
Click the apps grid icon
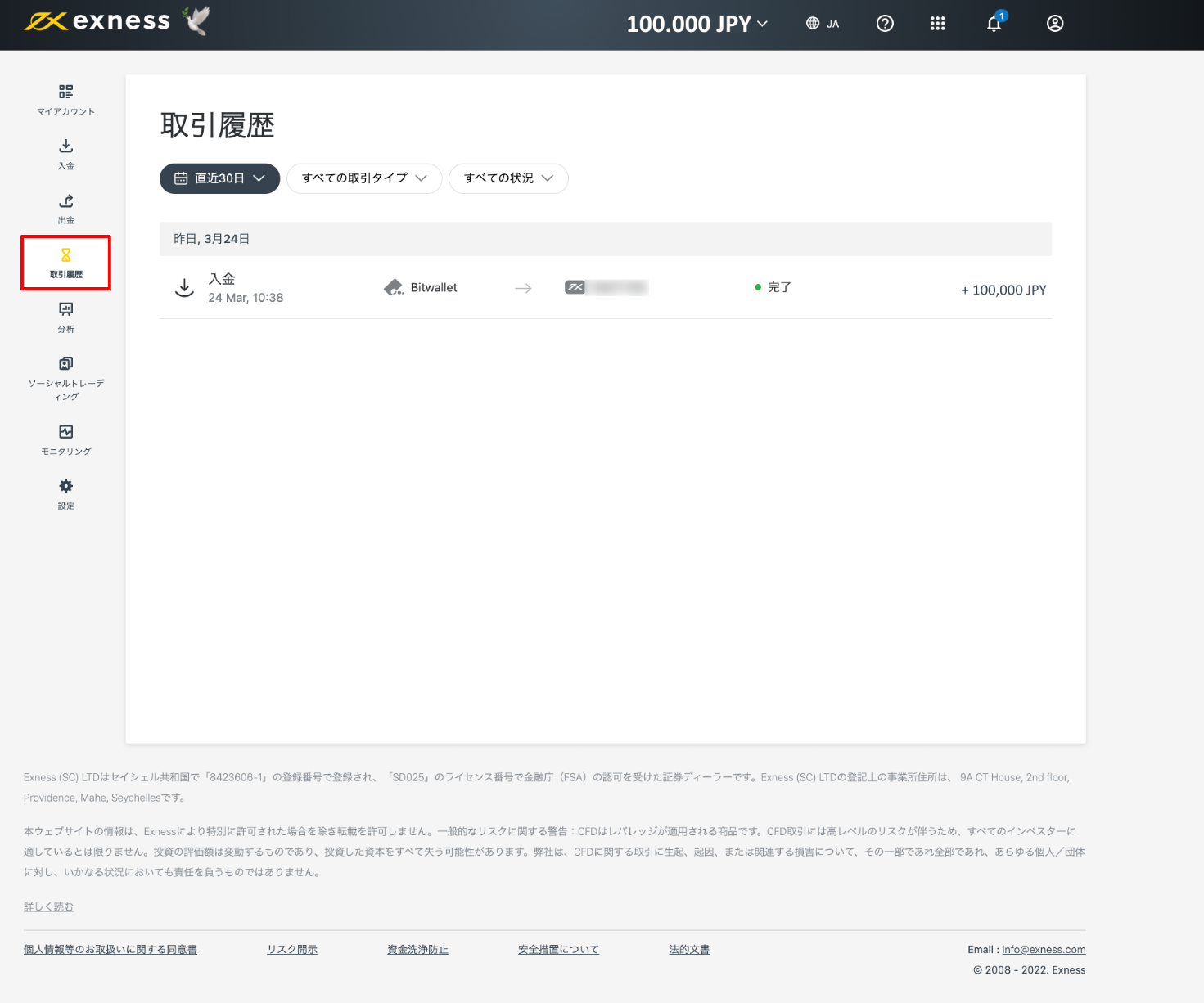click(x=937, y=24)
